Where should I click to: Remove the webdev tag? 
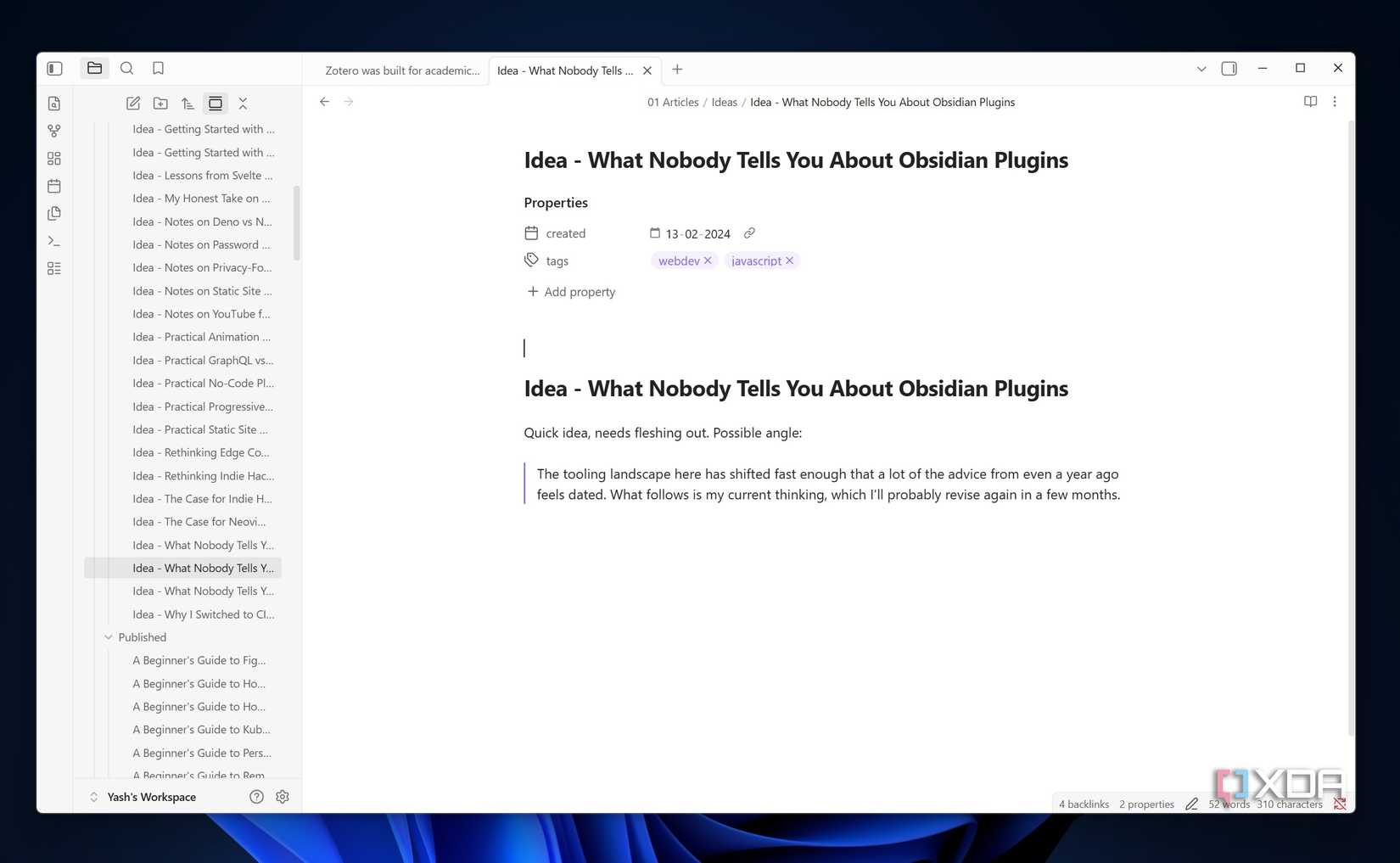coord(708,261)
